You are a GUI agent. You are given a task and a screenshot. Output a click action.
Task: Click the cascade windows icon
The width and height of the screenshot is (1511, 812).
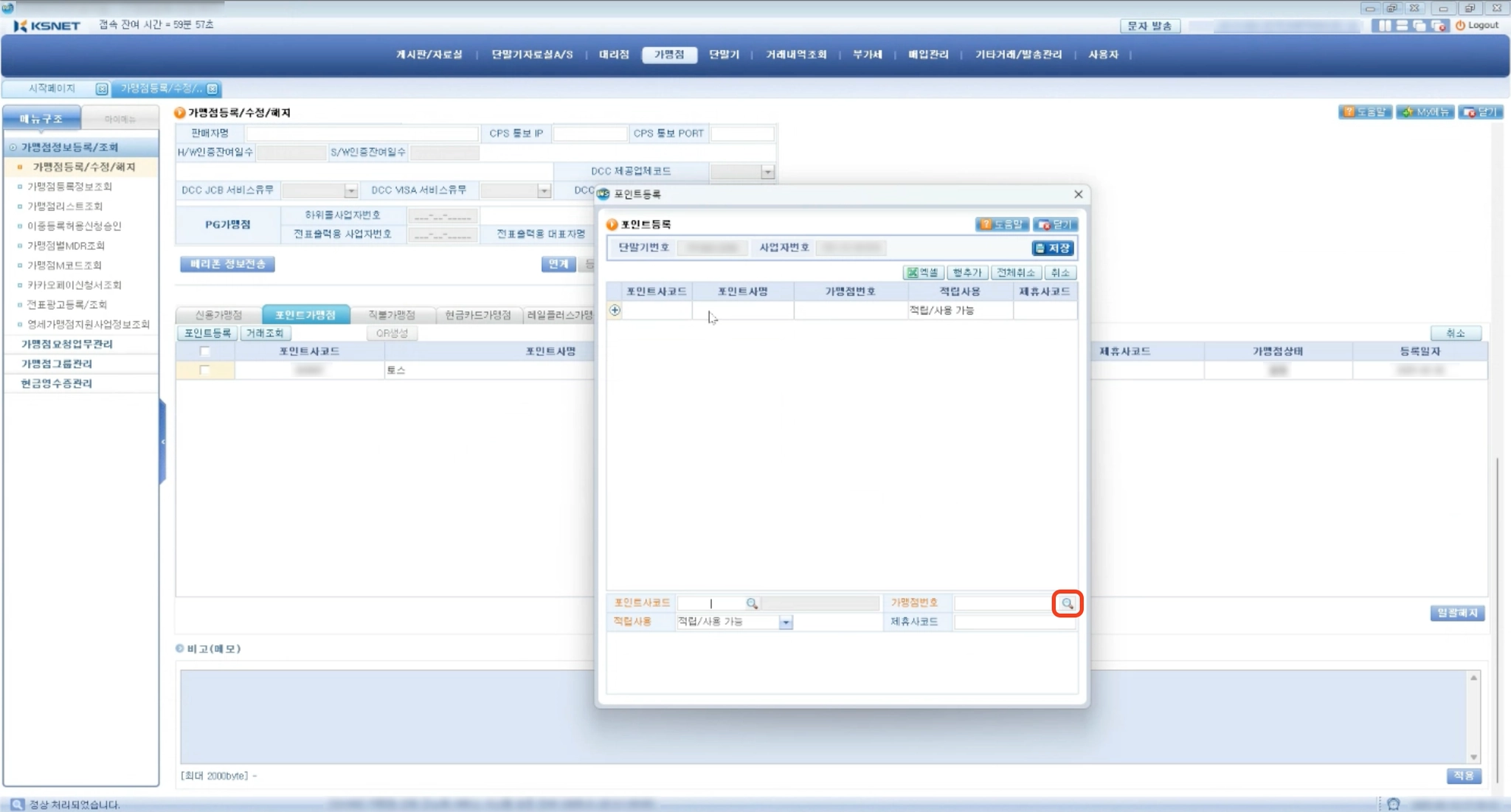tap(1420, 26)
